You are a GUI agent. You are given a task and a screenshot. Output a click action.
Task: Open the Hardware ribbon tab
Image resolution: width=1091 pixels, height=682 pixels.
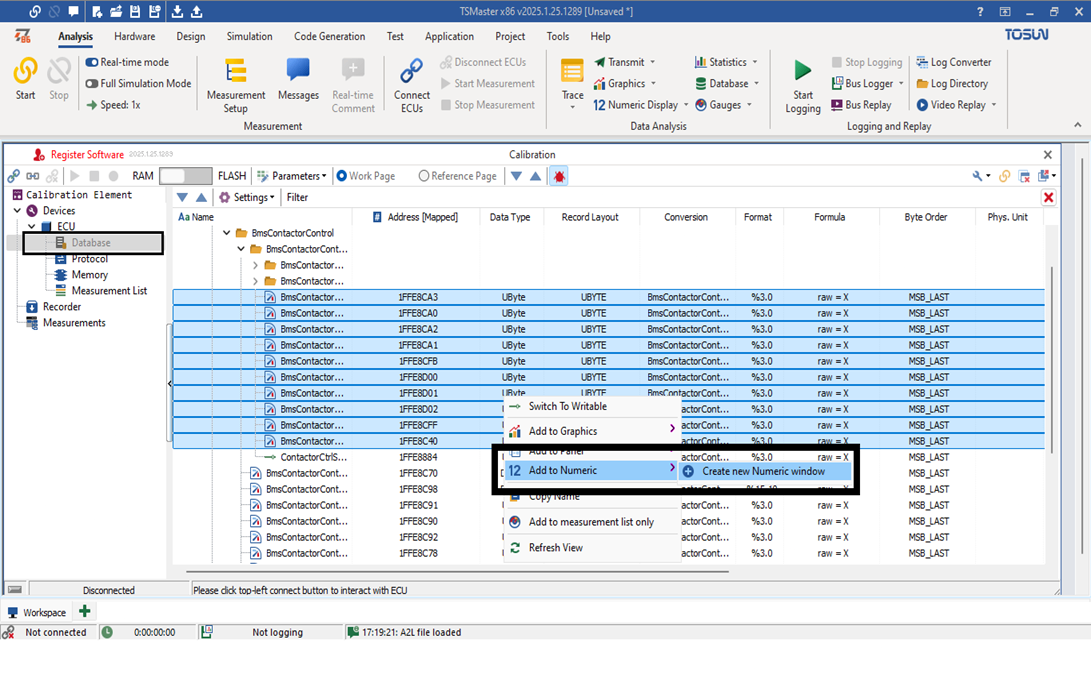[134, 36]
